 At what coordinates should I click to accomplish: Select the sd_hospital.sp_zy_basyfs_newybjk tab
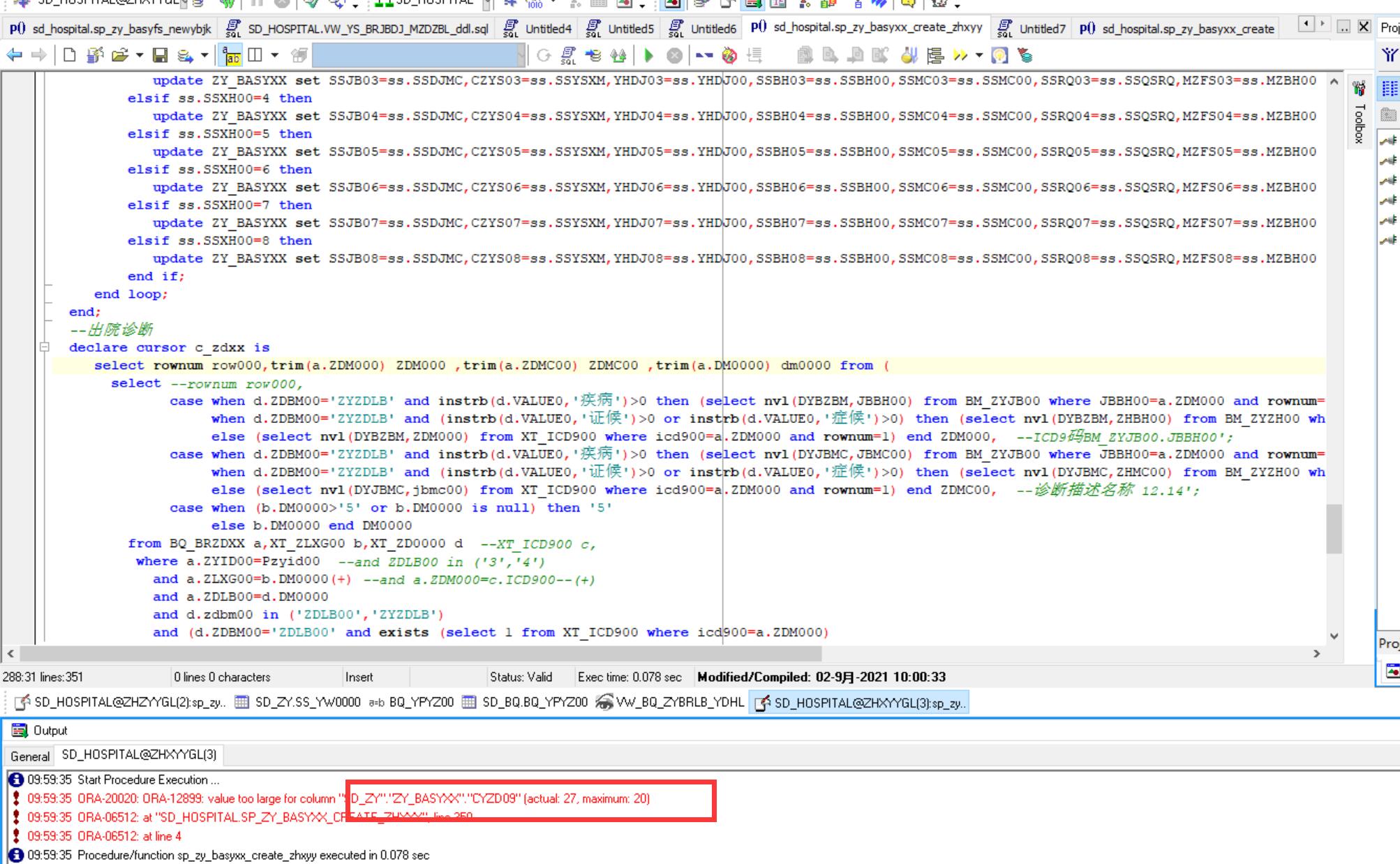[x=112, y=29]
